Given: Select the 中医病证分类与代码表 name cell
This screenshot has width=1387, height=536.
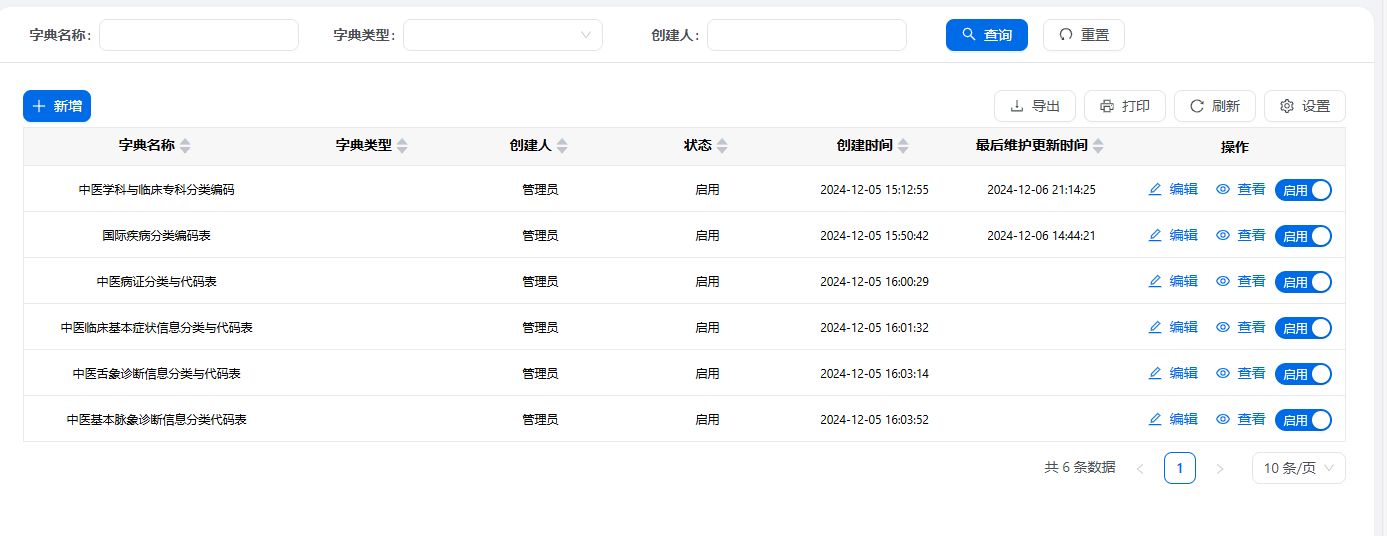Looking at the screenshot, I should 157,281.
